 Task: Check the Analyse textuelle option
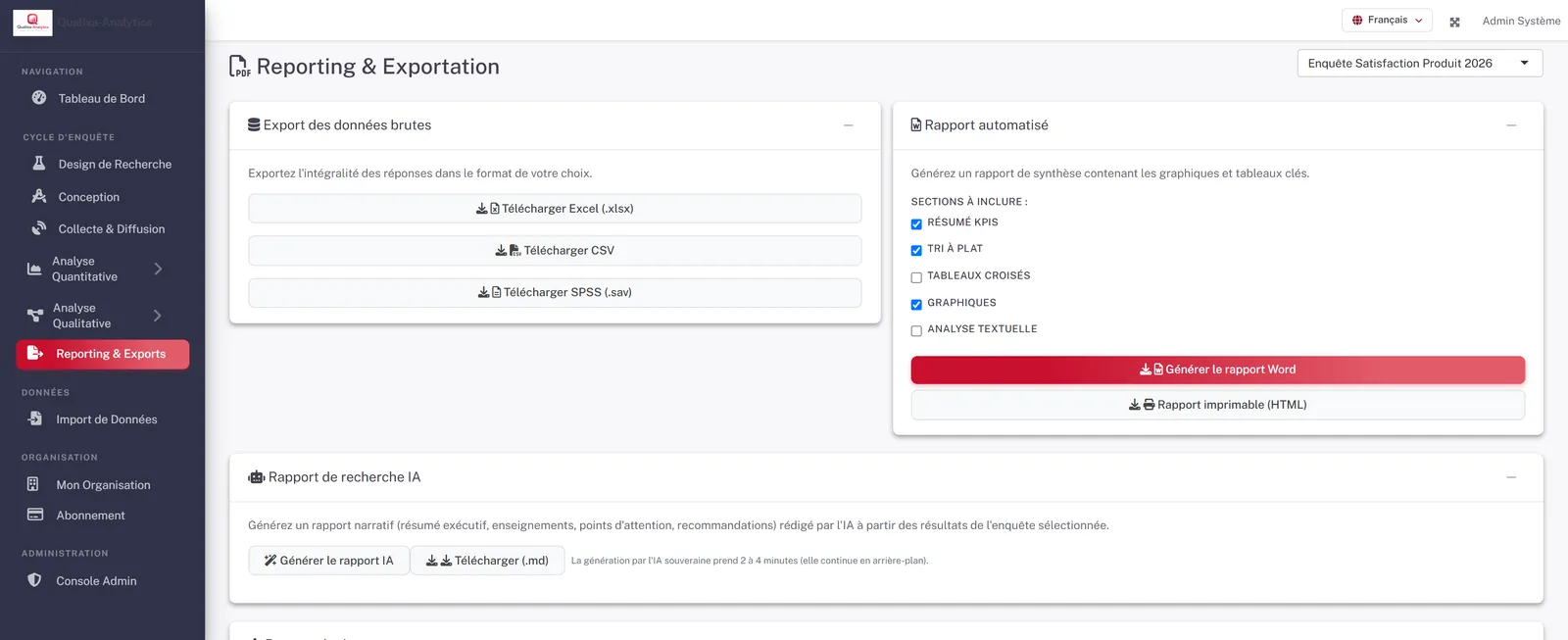click(x=916, y=330)
